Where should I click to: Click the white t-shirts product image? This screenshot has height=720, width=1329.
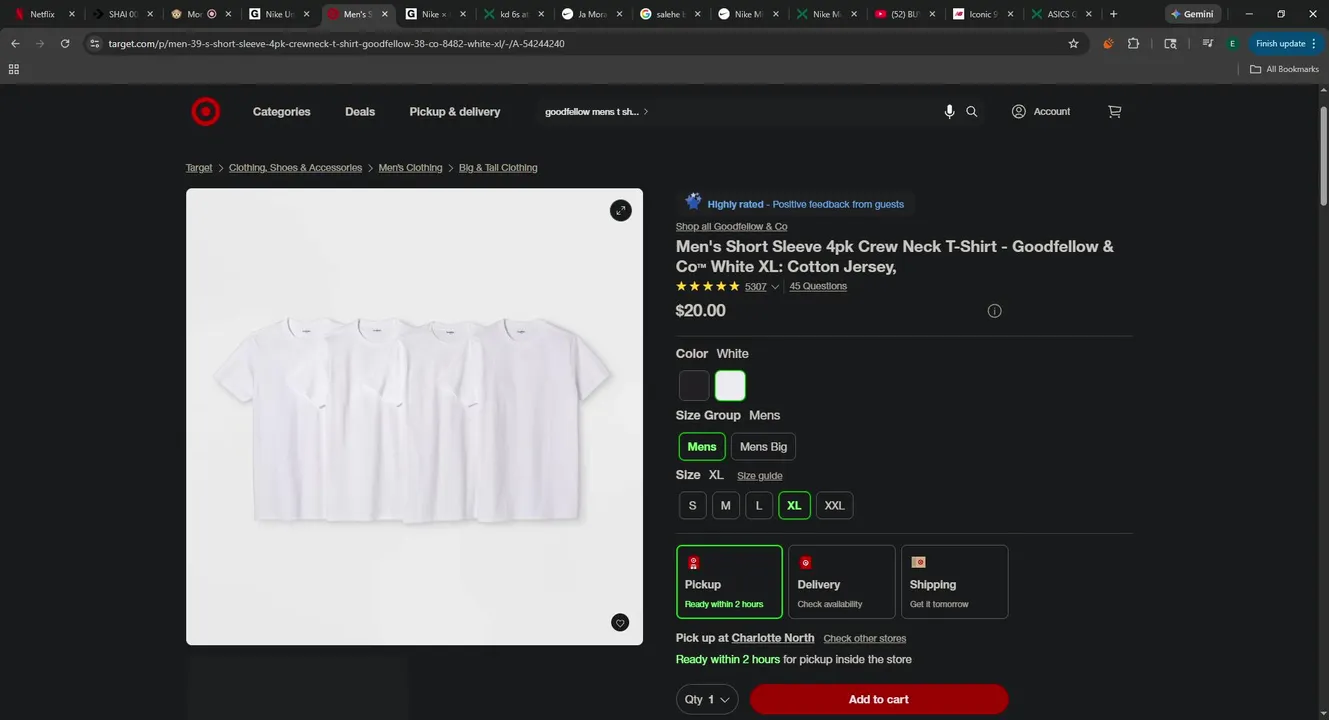click(x=414, y=417)
